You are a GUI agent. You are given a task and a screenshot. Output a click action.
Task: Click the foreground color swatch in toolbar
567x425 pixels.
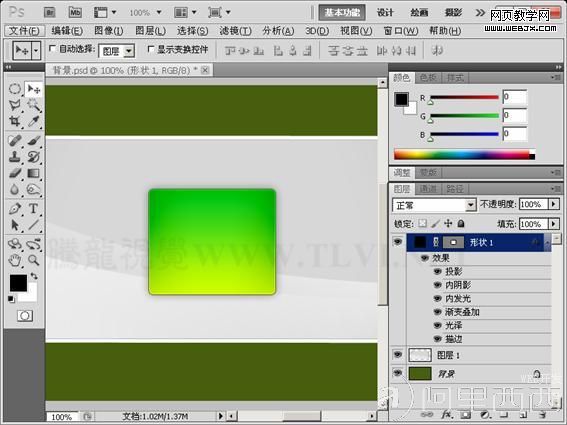(18, 283)
